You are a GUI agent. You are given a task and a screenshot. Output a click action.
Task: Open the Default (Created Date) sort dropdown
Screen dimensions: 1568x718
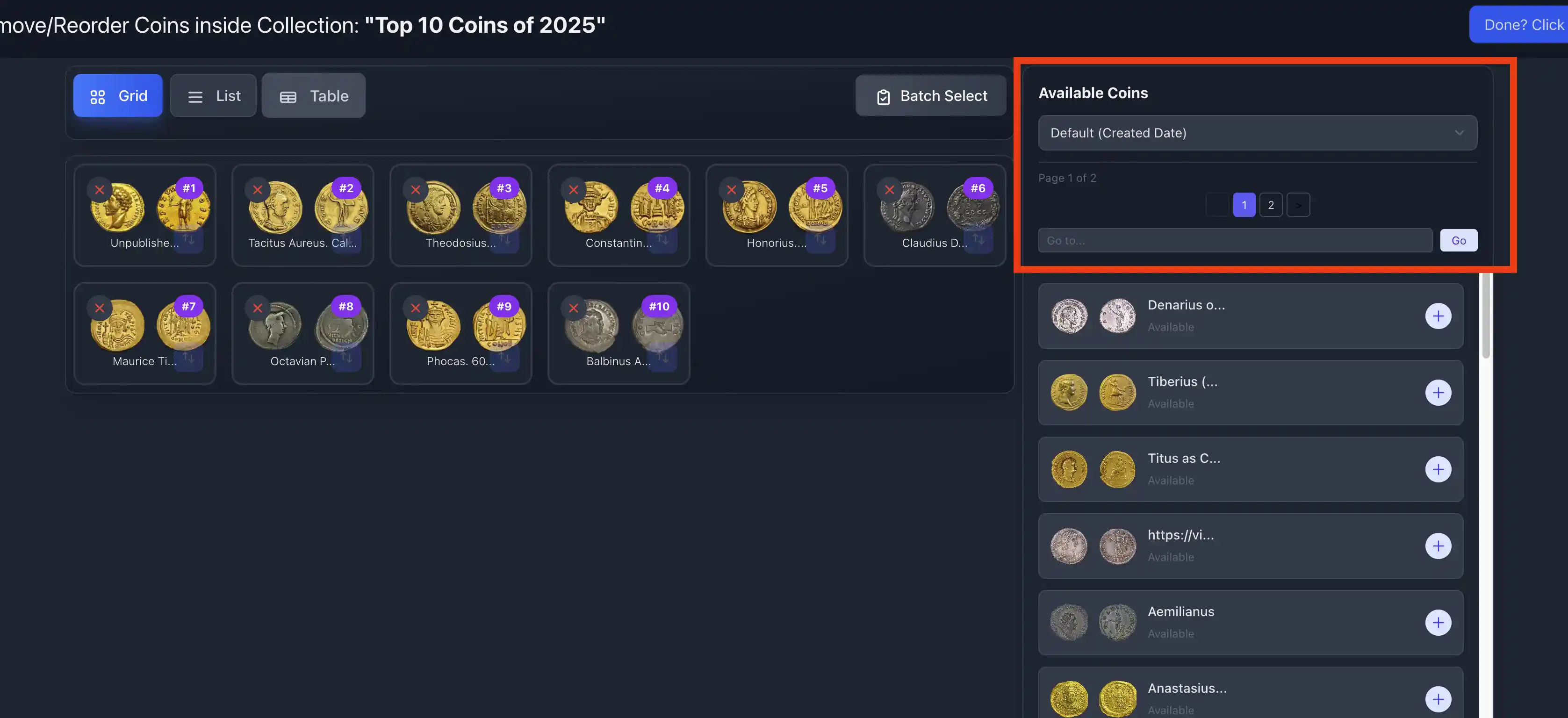tap(1257, 133)
